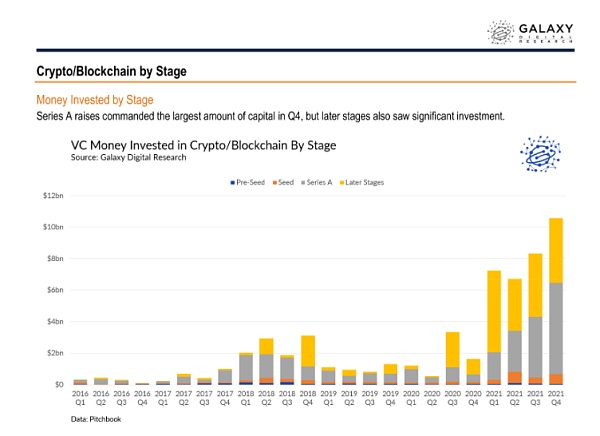Screen dimensions: 600x436
Task: Select the 2021 Q4 bar's yellow segment
Action: click(555, 250)
